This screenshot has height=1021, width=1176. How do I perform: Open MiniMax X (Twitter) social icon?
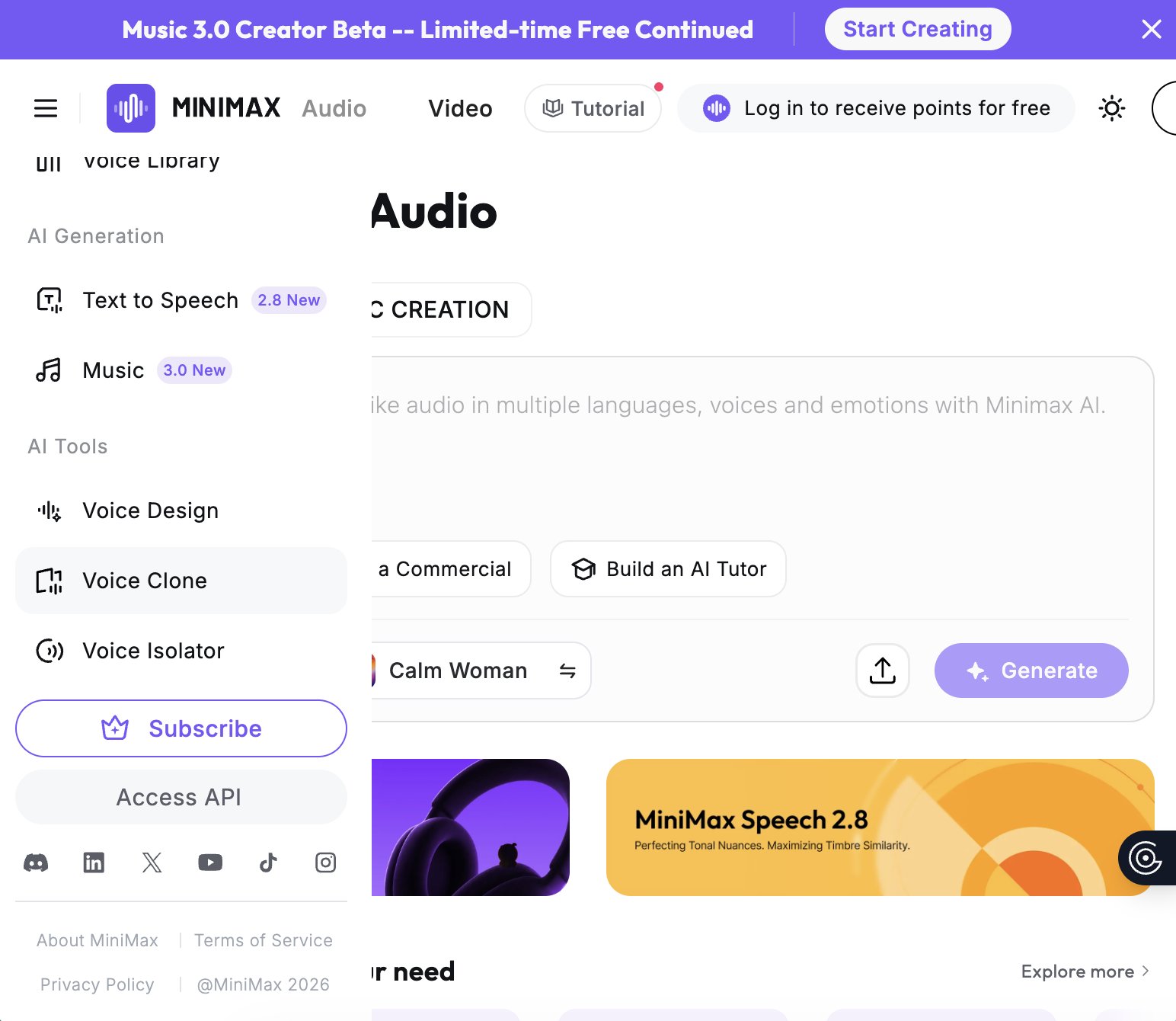152,863
